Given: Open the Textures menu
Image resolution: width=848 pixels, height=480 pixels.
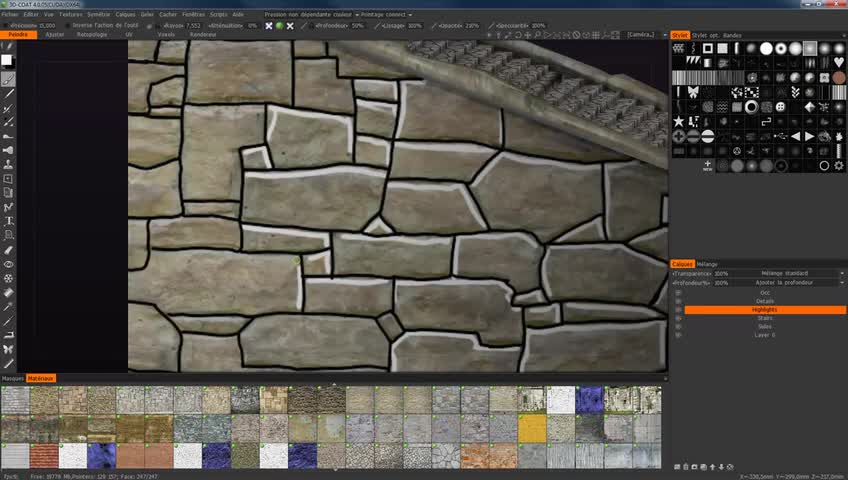Looking at the screenshot, I should pos(70,15).
